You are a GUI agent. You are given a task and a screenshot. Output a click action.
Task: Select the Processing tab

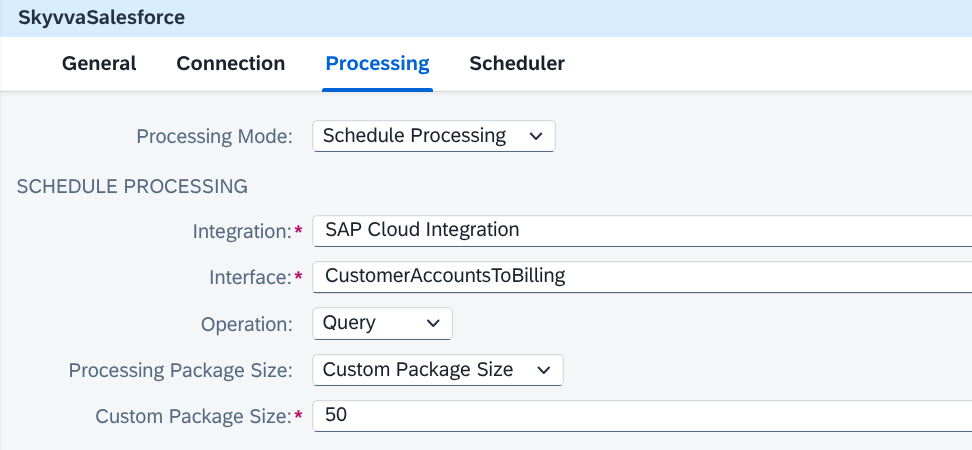(378, 64)
